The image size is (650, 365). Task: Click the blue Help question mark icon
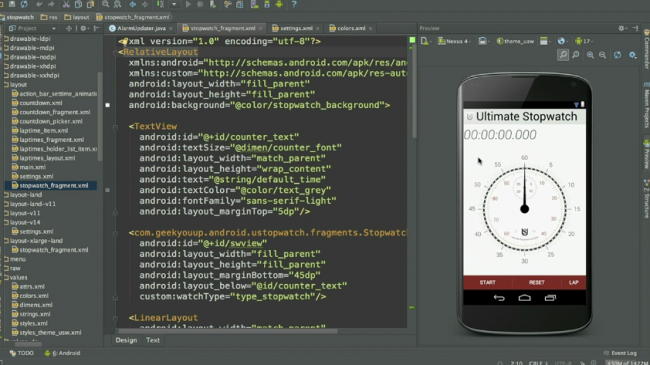294,4
